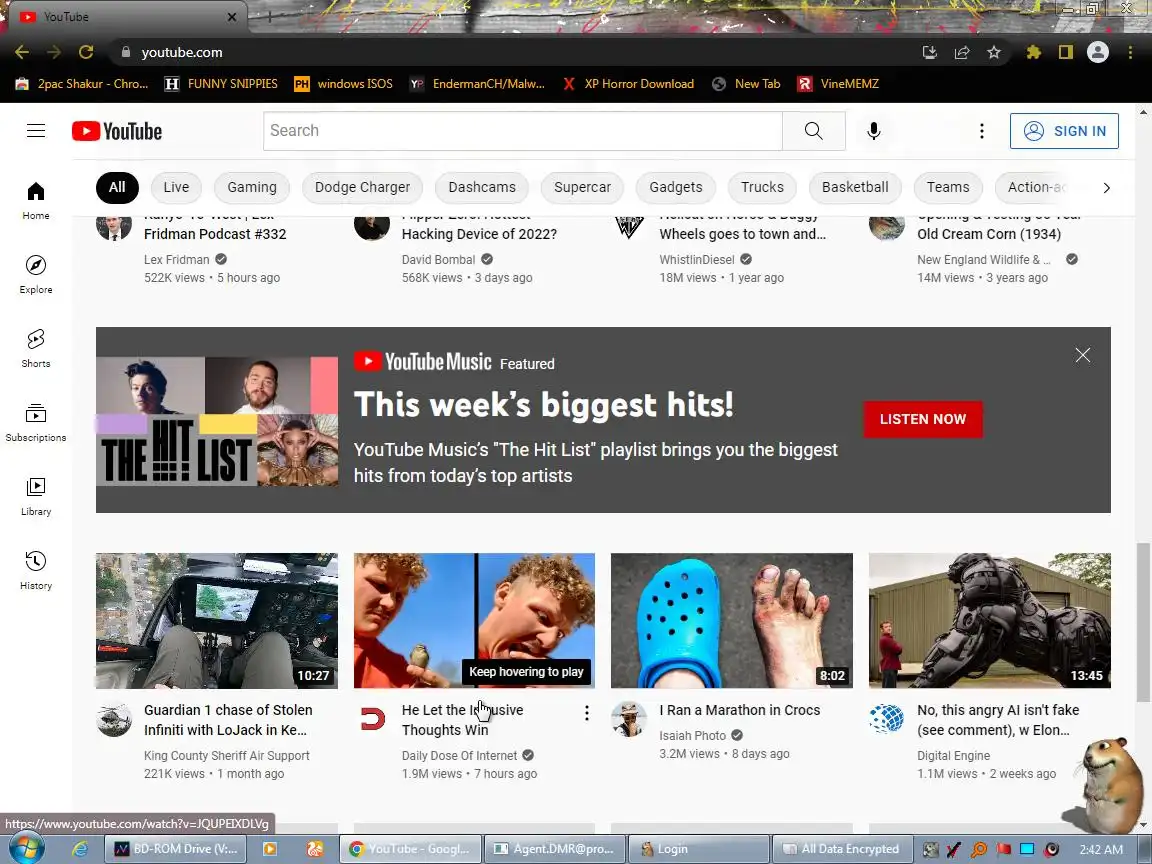Select the Live filter chip
This screenshot has height=864, width=1152.
(x=176, y=187)
